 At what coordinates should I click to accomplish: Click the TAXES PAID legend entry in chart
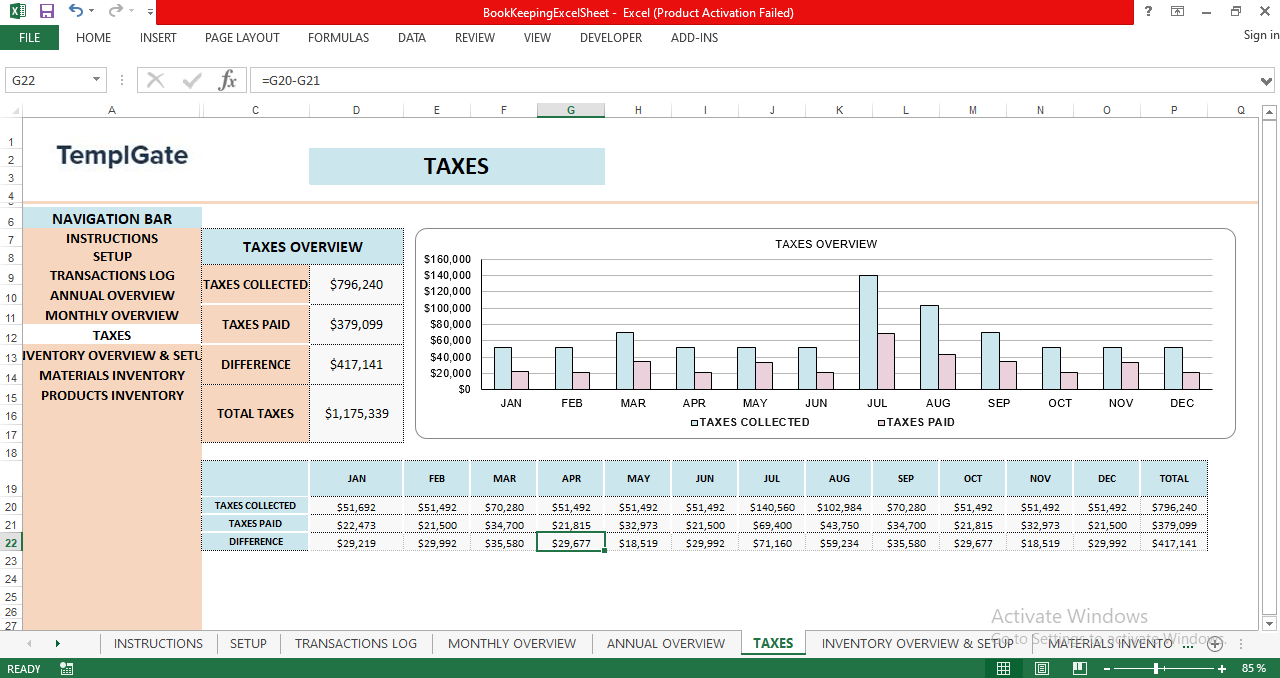coord(916,422)
